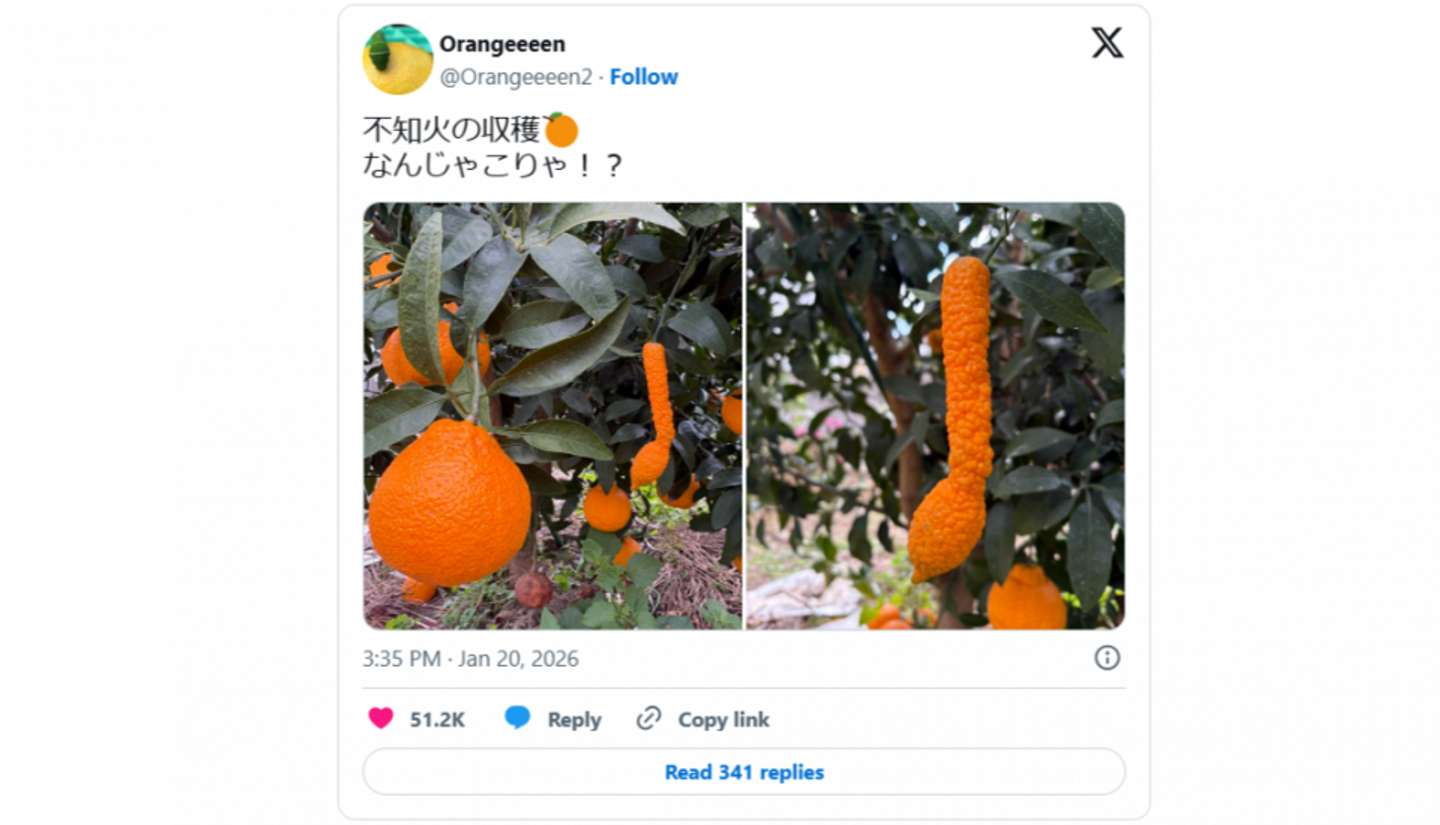
Task: Open the Orangeeeen display name
Action: [x=502, y=44]
